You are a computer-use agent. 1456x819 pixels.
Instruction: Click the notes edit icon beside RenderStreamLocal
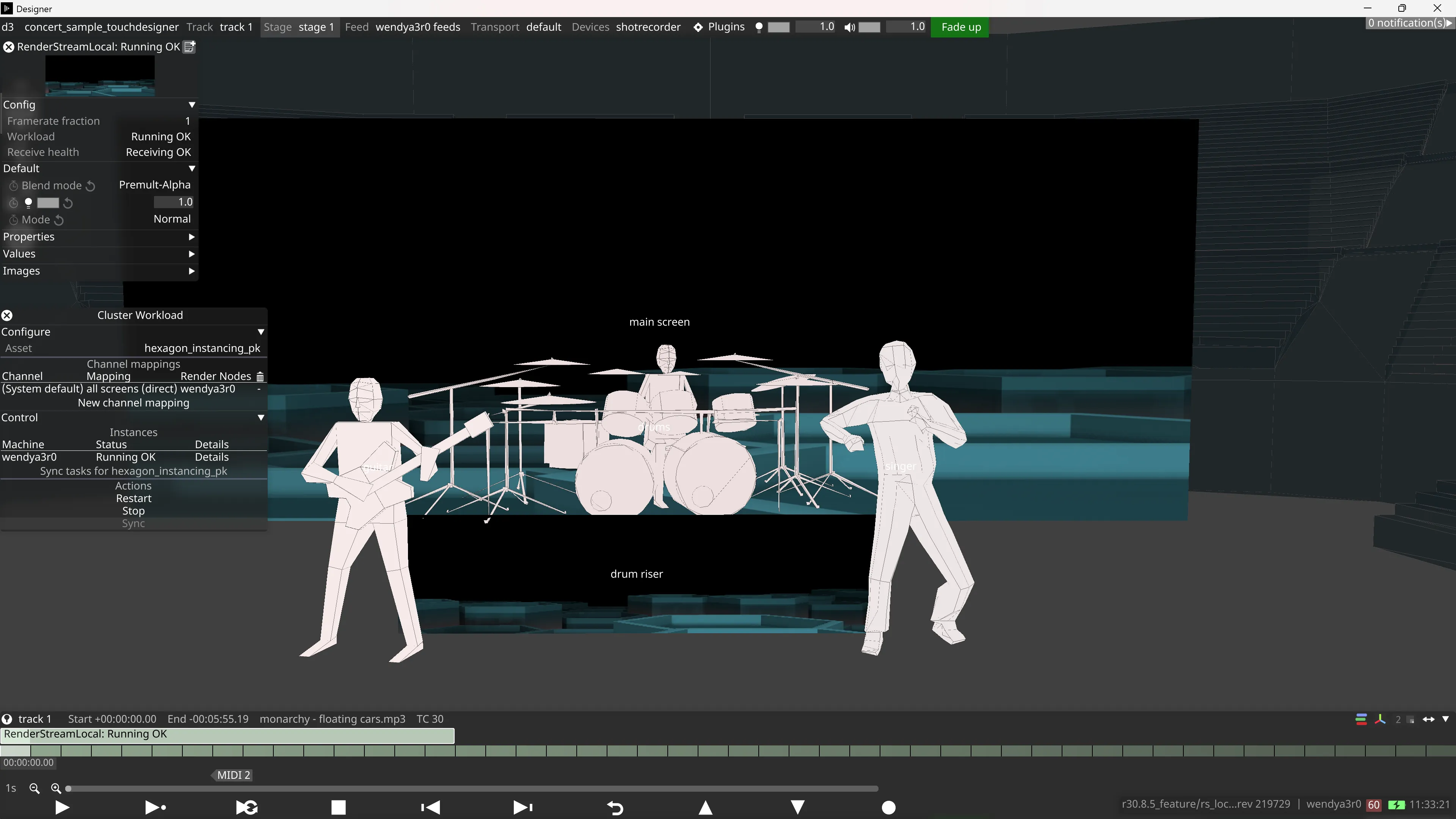point(189,47)
